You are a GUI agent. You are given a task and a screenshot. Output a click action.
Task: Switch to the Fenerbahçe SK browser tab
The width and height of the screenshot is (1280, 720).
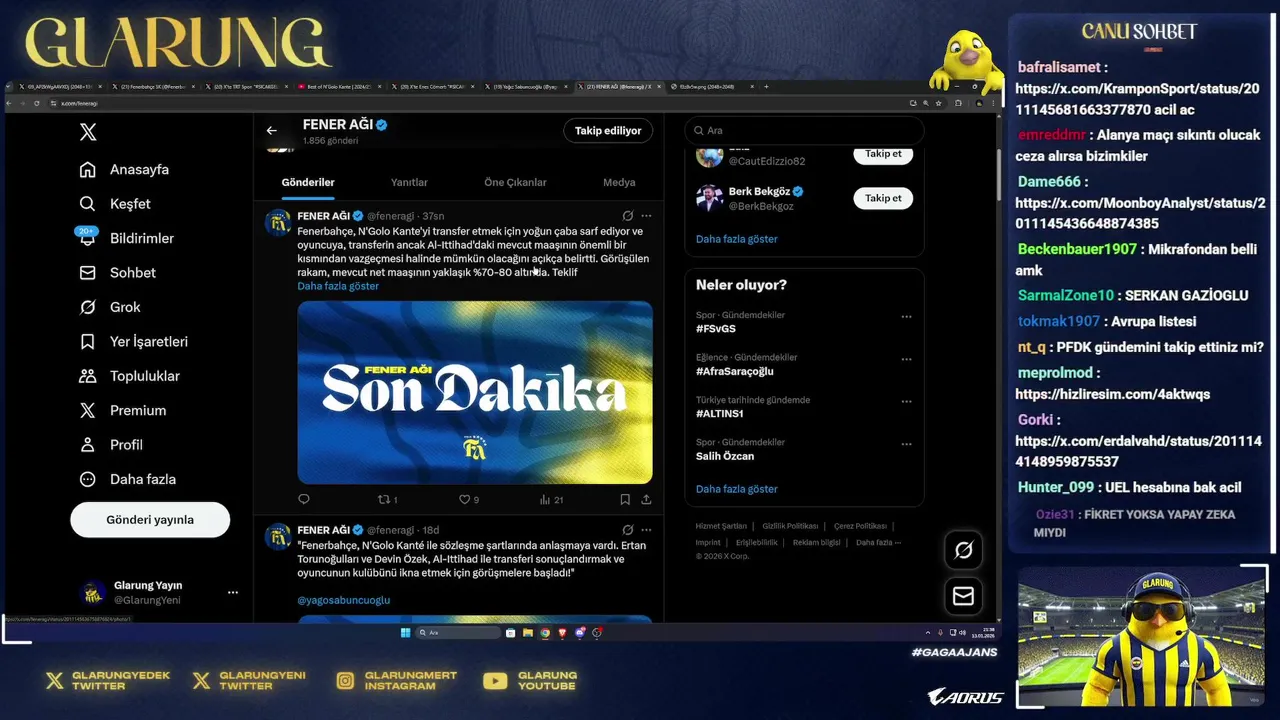pyautogui.click(x=155, y=87)
